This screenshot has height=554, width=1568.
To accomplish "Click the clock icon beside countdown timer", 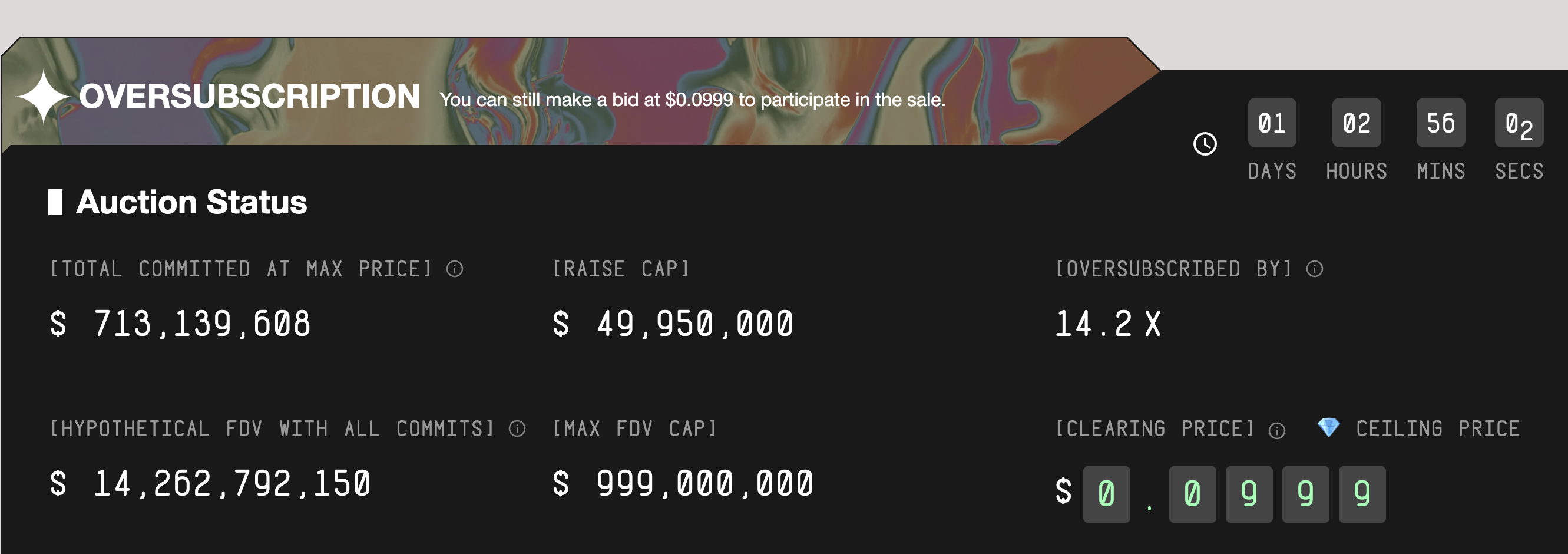I will 1205,144.
